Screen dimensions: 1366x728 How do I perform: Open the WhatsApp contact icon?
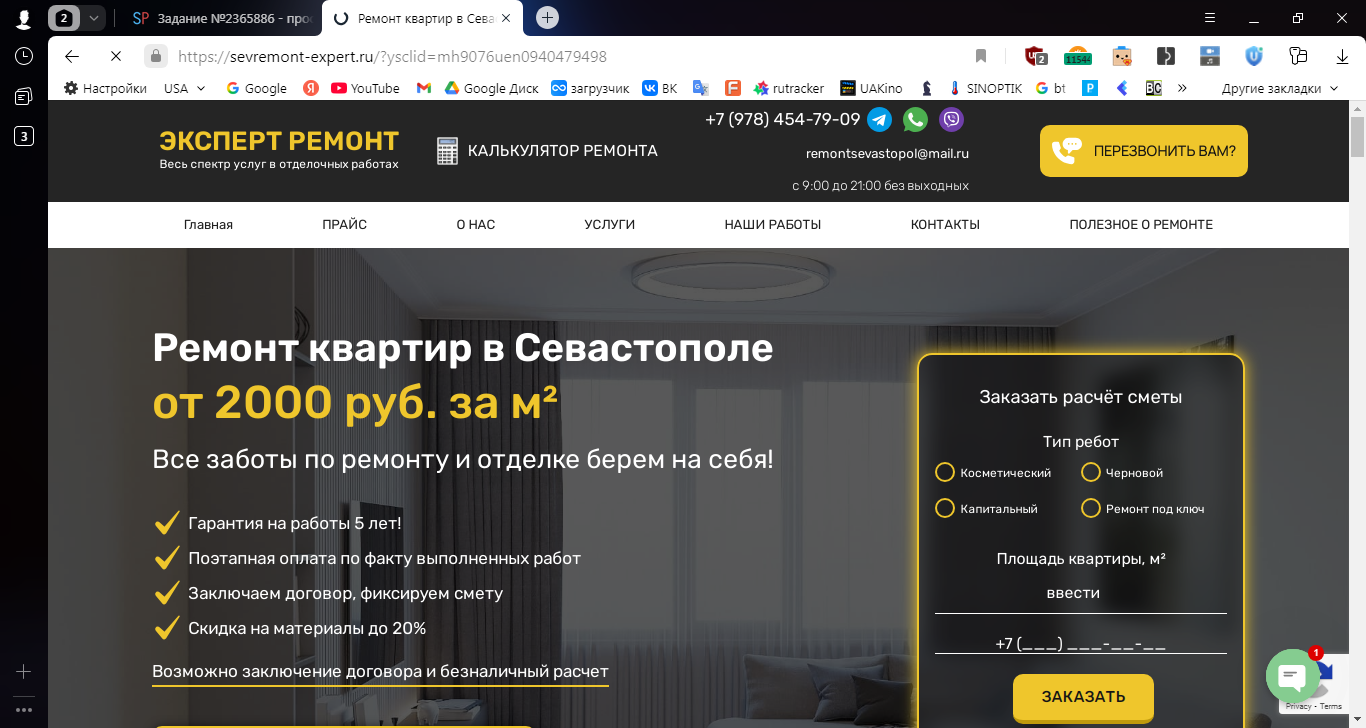(x=915, y=120)
